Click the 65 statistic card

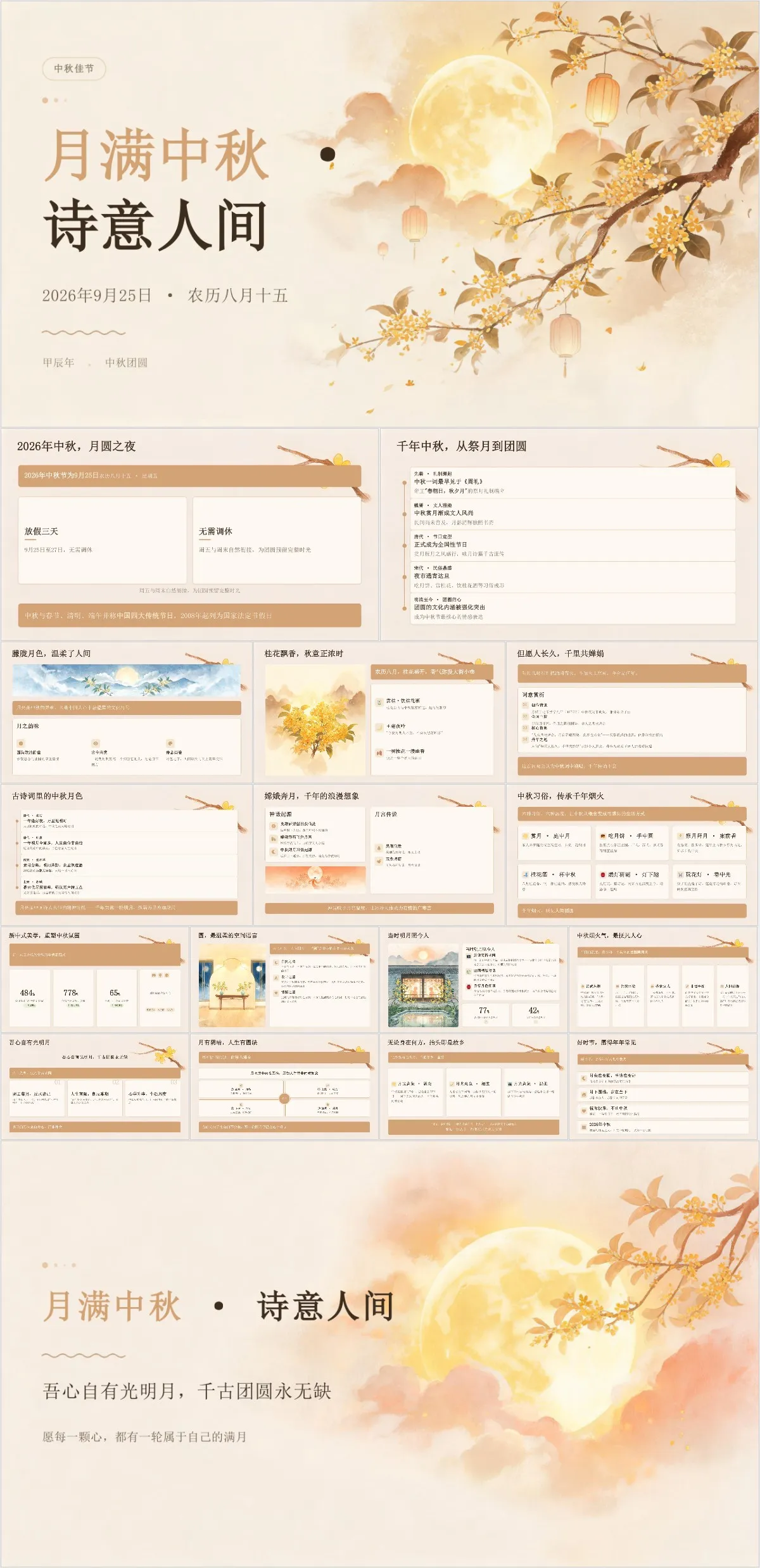point(117,997)
